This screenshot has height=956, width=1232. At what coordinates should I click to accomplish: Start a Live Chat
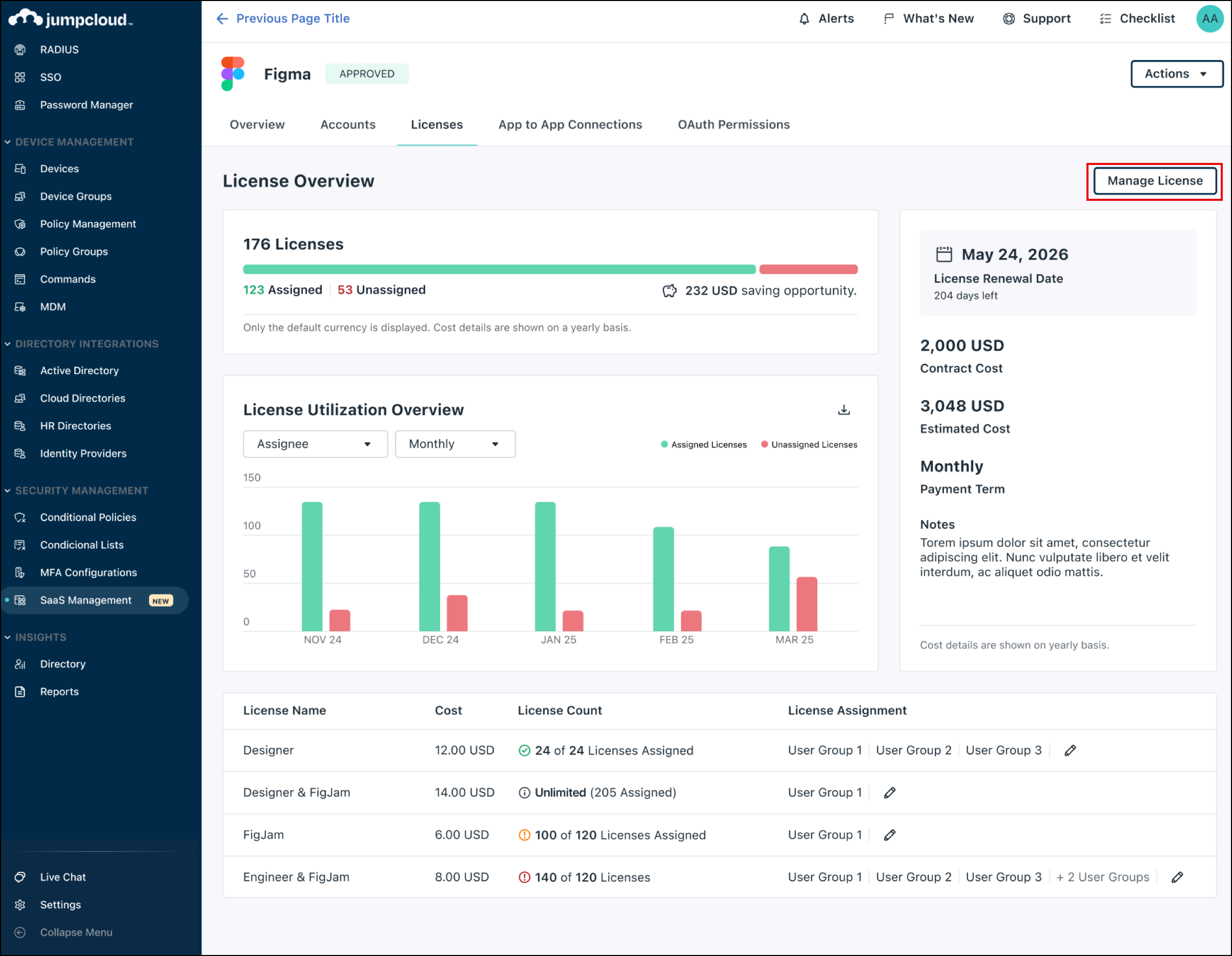click(63, 877)
